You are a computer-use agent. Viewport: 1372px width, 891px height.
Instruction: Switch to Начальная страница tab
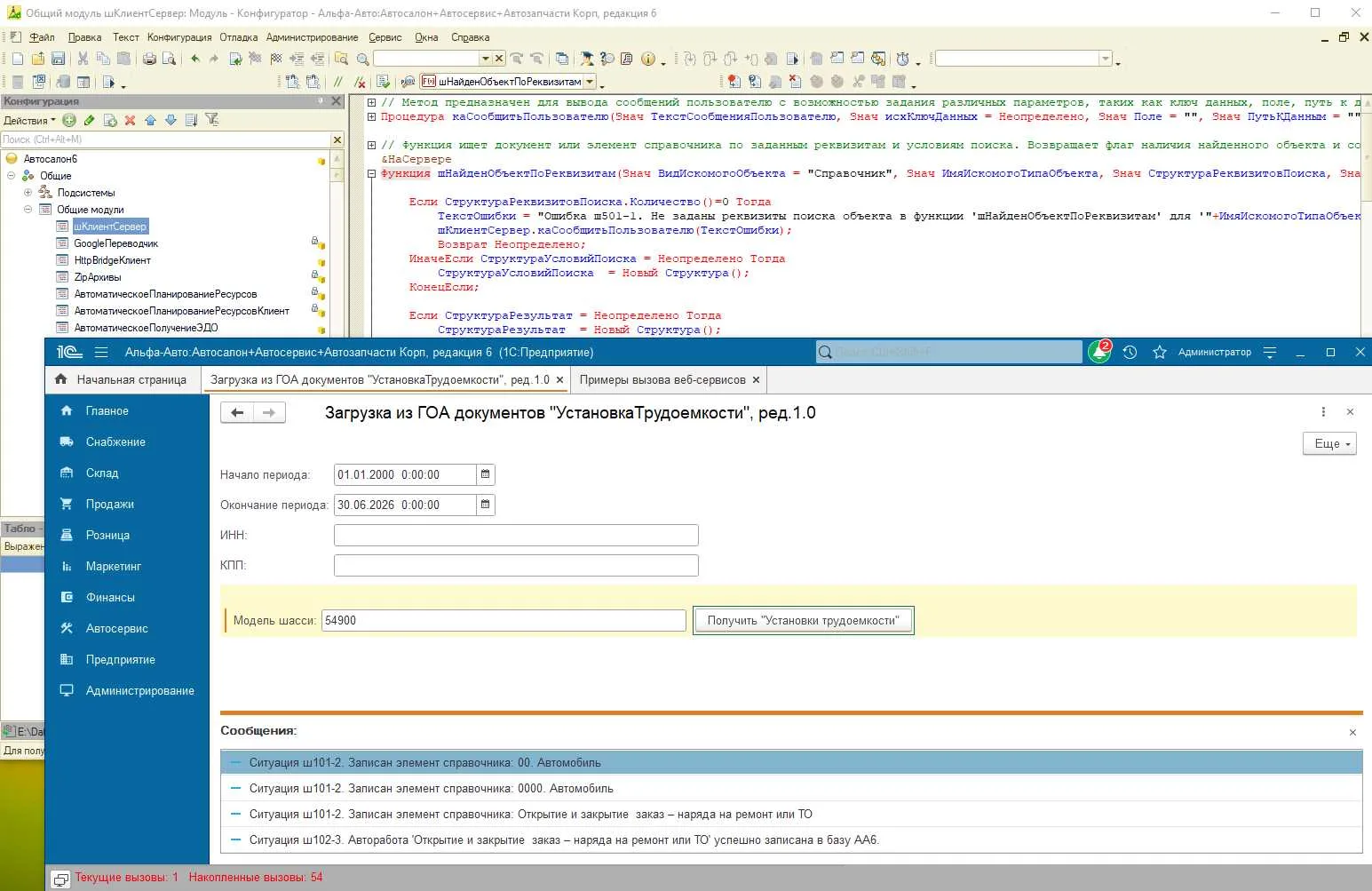122,379
